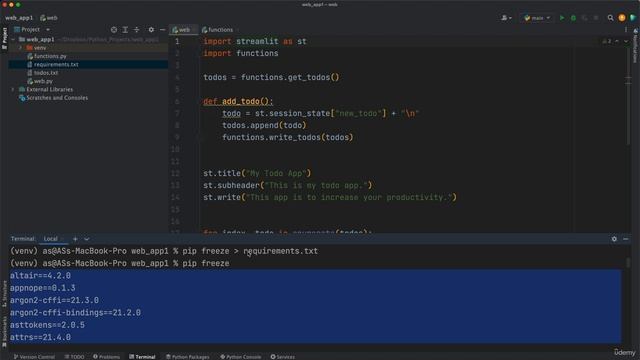Open terminal session options dropdown arrow
This screenshot has width=640, height=360.
click(87, 239)
